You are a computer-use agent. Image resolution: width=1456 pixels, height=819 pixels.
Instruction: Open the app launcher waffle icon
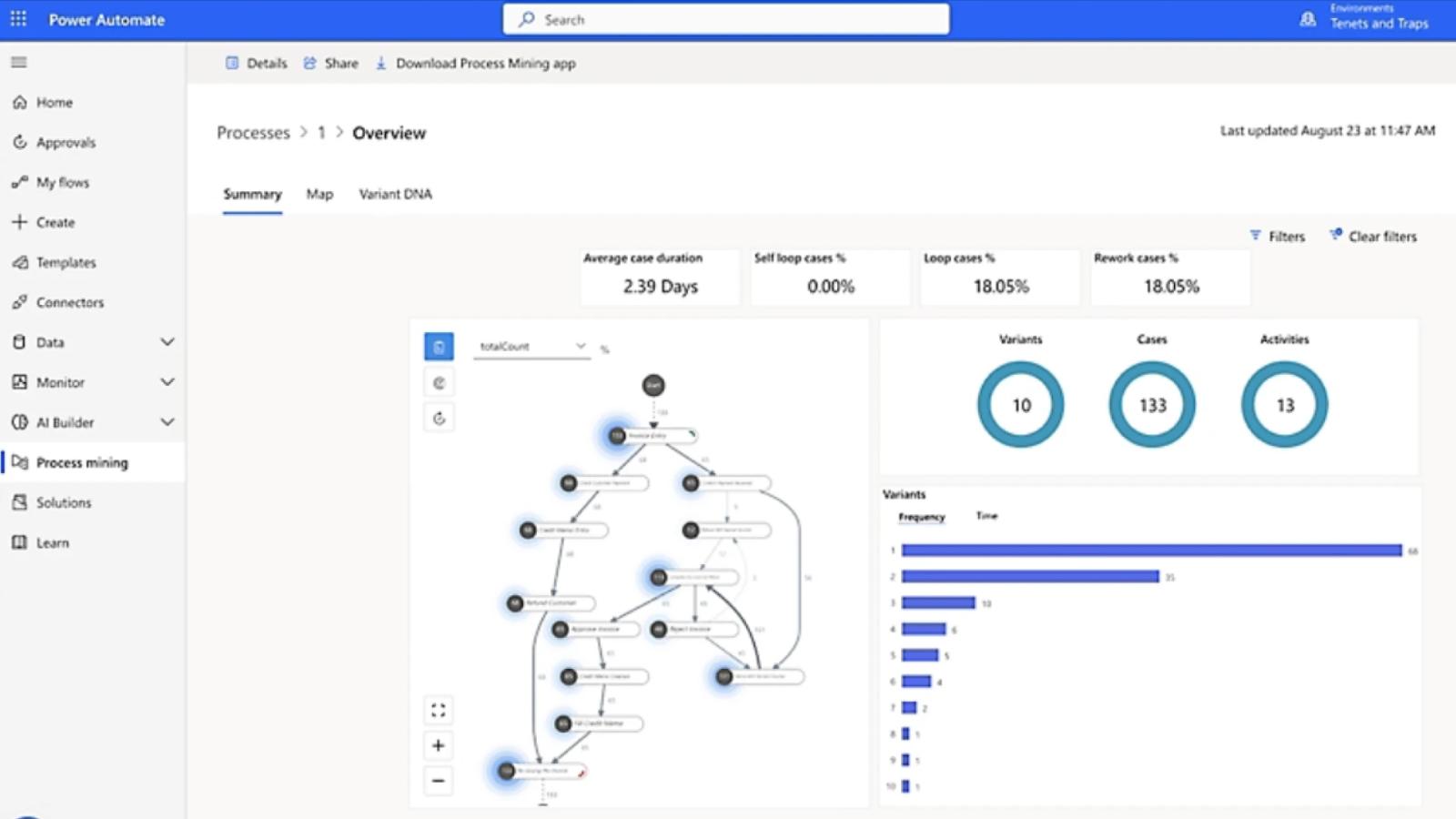(x=18, y=19)
